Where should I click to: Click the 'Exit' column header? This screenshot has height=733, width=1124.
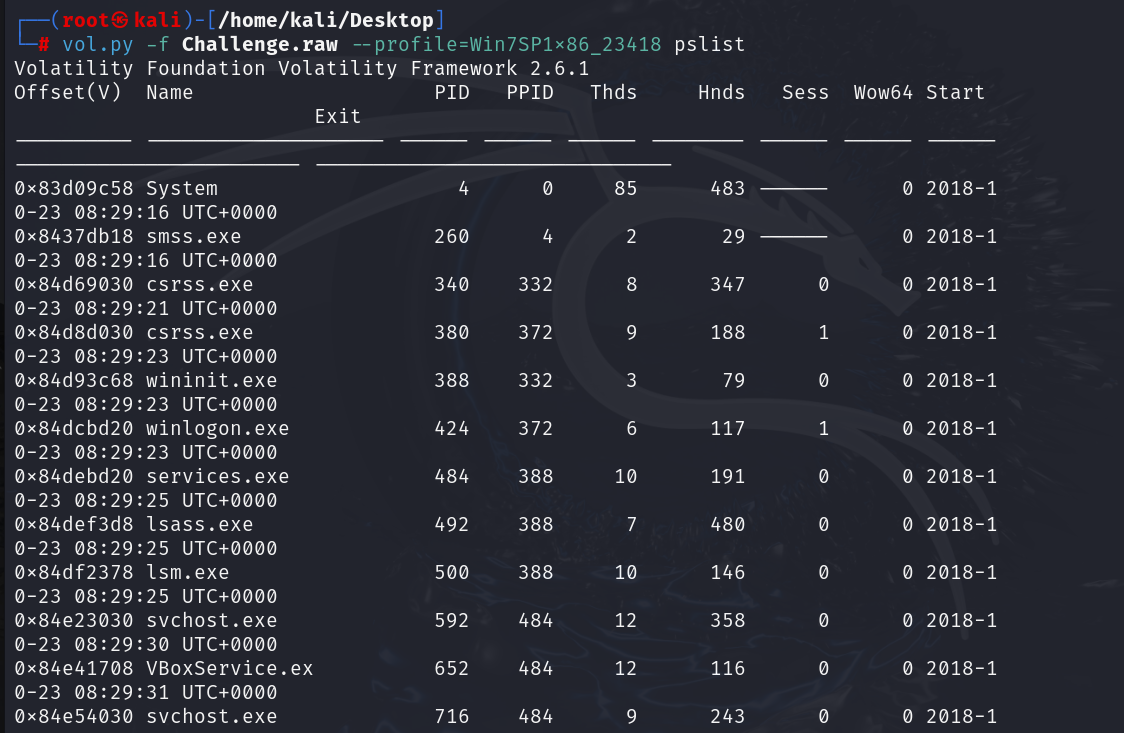pyautogui.click(x=338, y=116)
